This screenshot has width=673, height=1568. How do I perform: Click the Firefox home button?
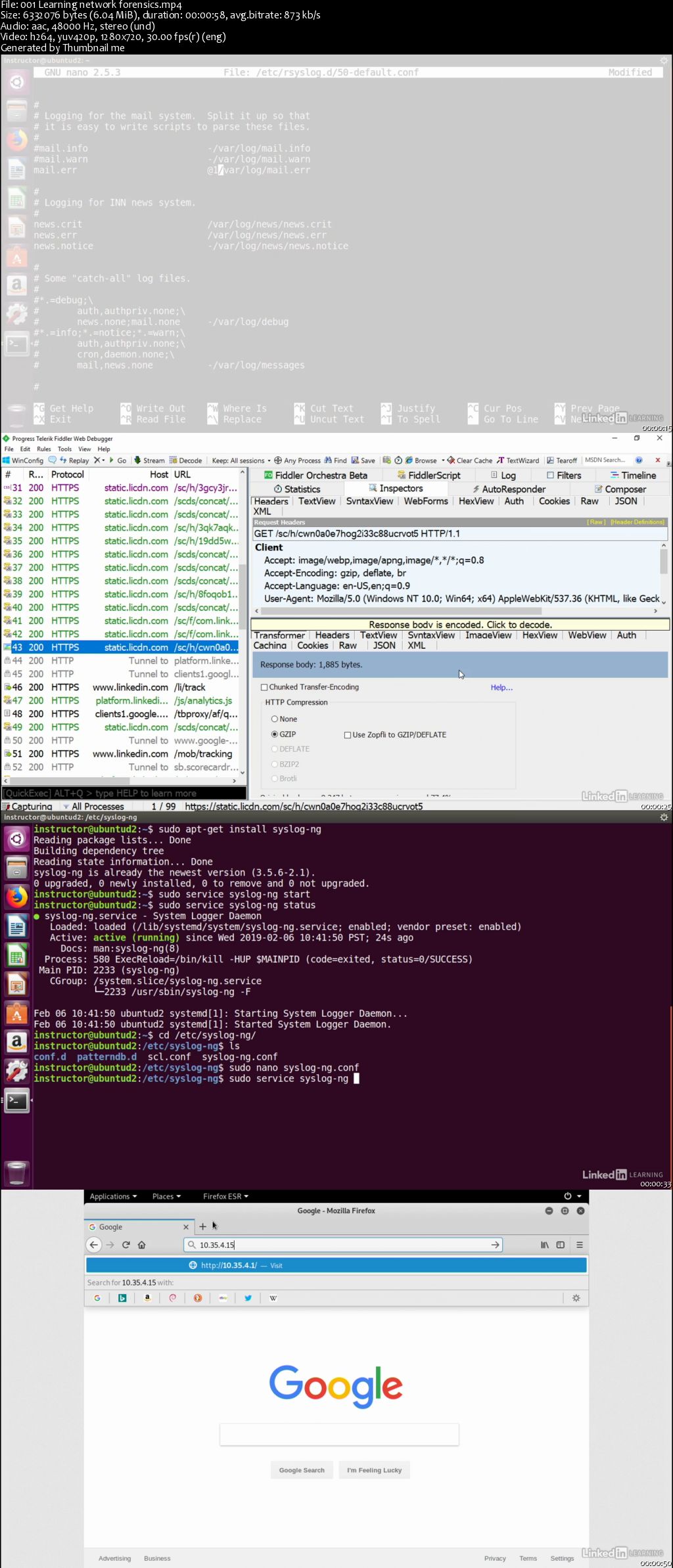click(x=141, y=1244)
